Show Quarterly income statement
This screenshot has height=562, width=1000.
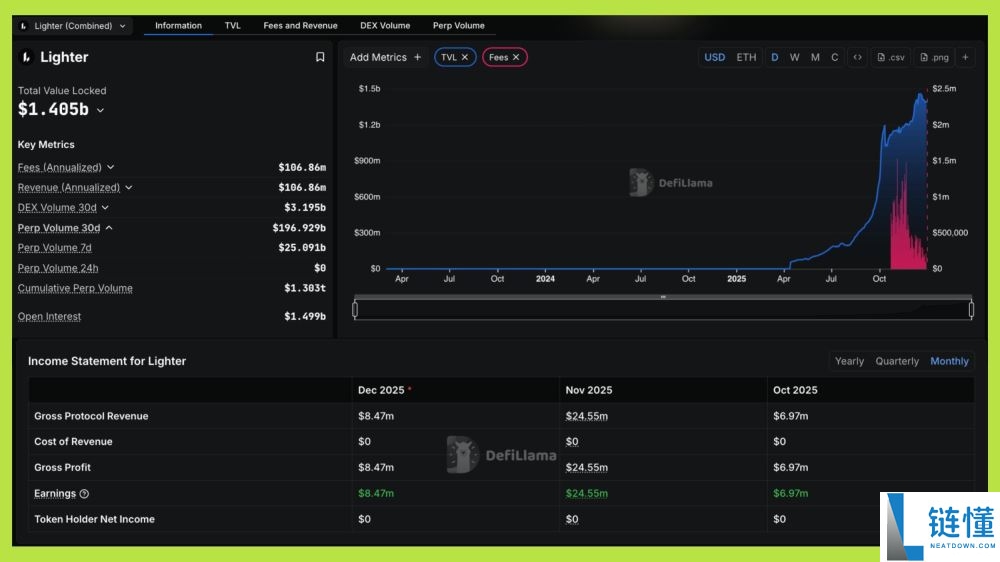point(897,361)
